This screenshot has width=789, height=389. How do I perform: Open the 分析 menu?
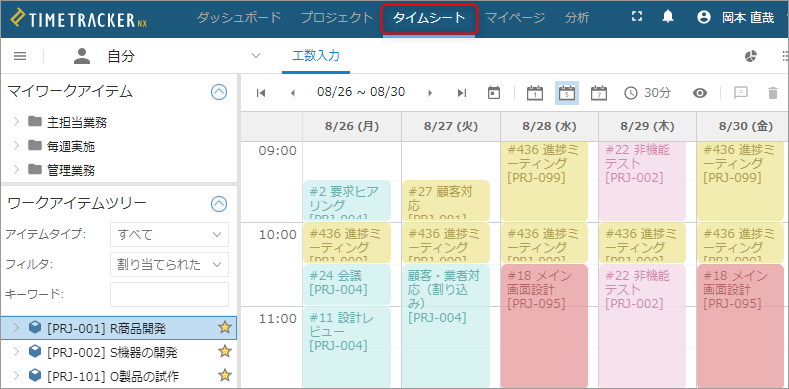click(x=577, y=18)
